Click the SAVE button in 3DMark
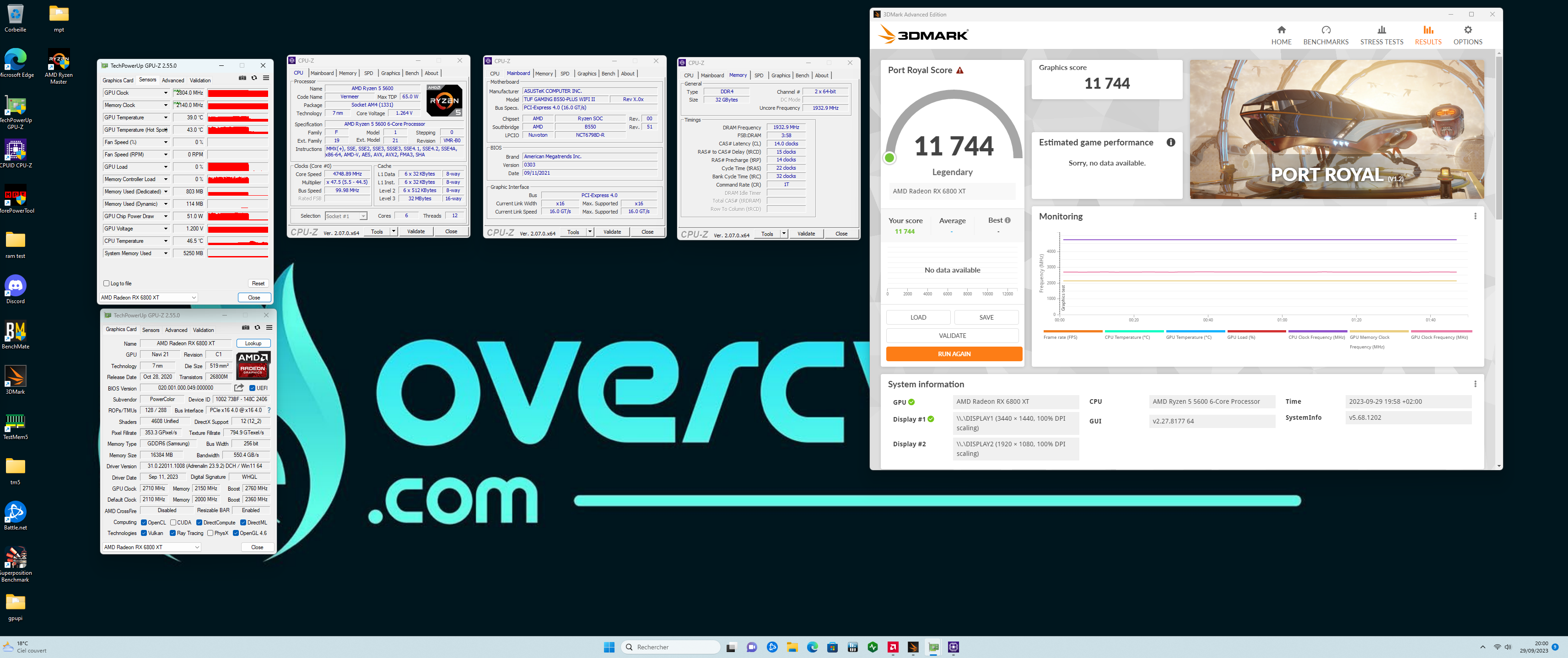This screenshot has width=1568, height=658. tap(986, 317)
